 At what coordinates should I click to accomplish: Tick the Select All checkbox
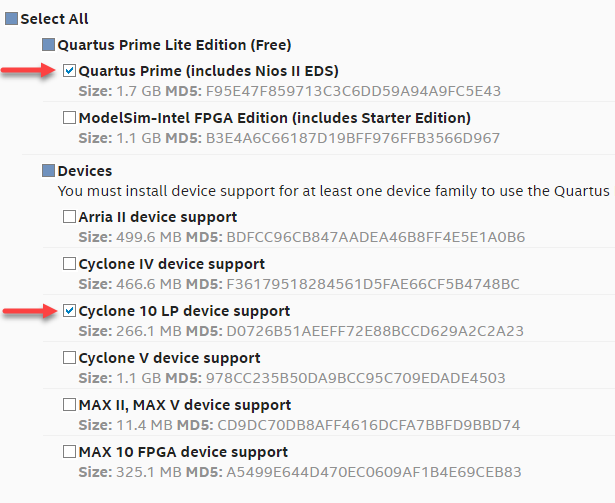(12, 19)
